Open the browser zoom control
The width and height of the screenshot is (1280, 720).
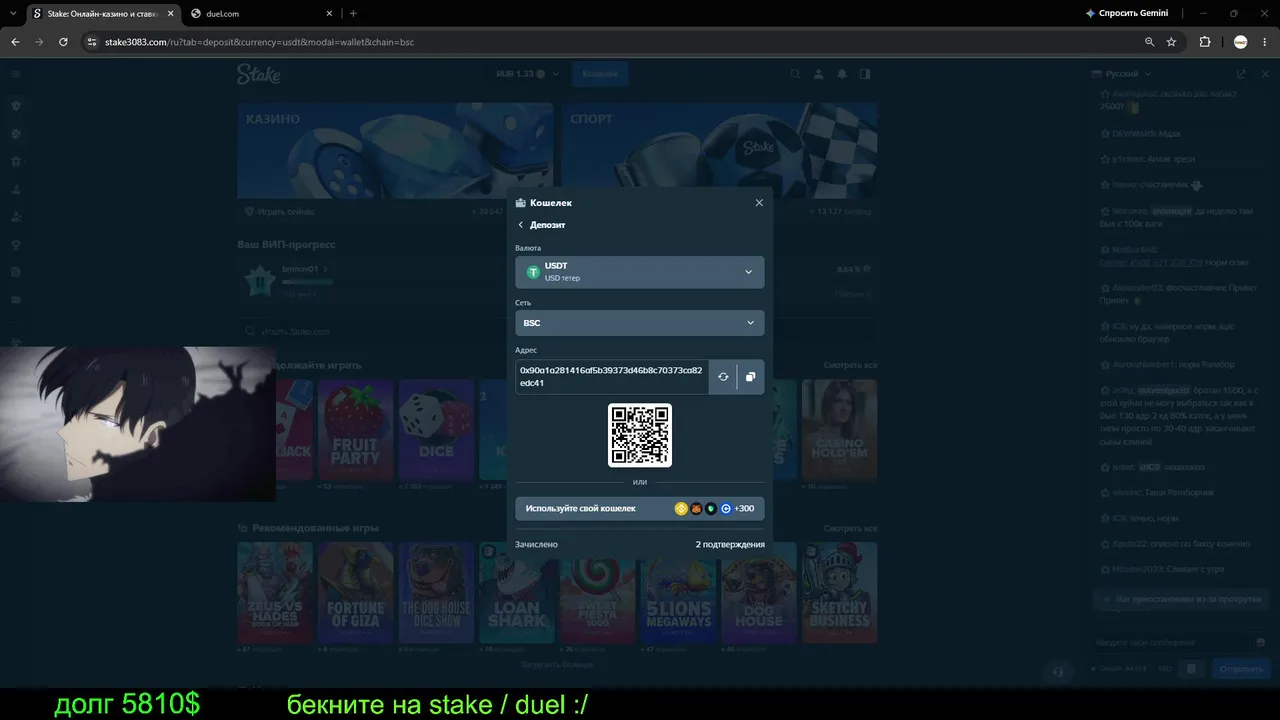click(1150, 42)
